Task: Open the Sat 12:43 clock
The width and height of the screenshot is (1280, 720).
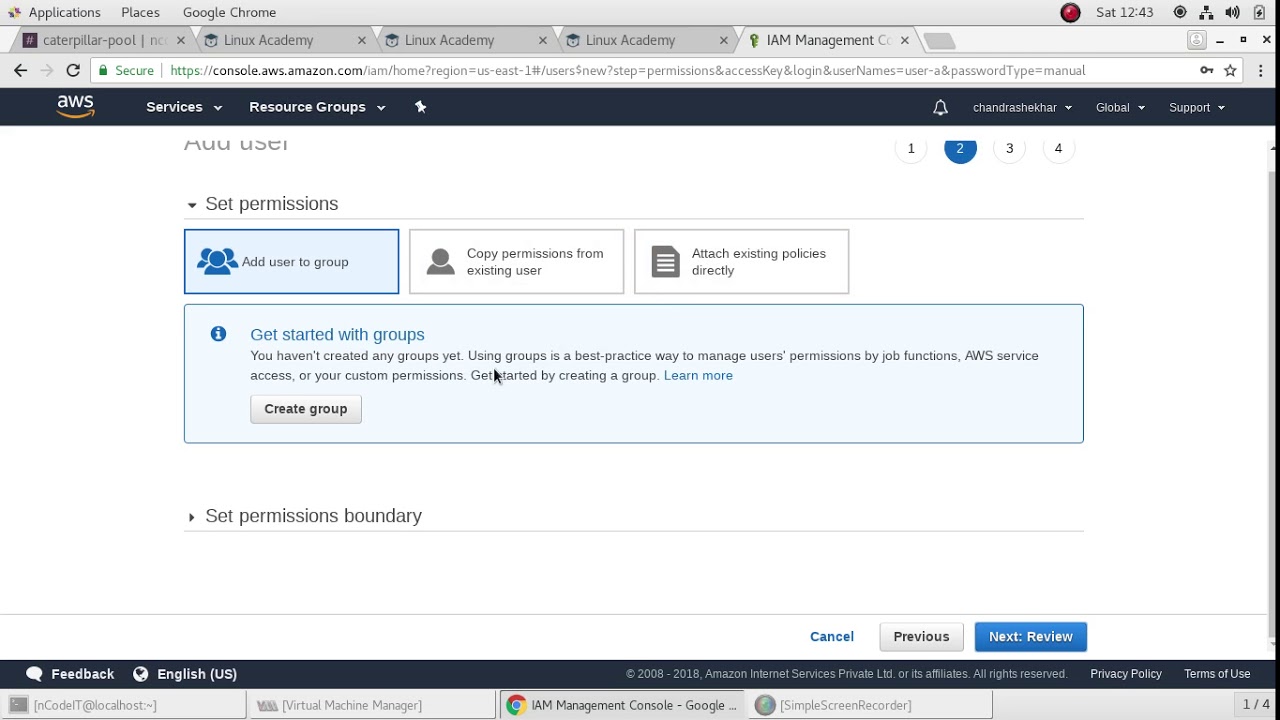Action: click(x=1125, y=12)
